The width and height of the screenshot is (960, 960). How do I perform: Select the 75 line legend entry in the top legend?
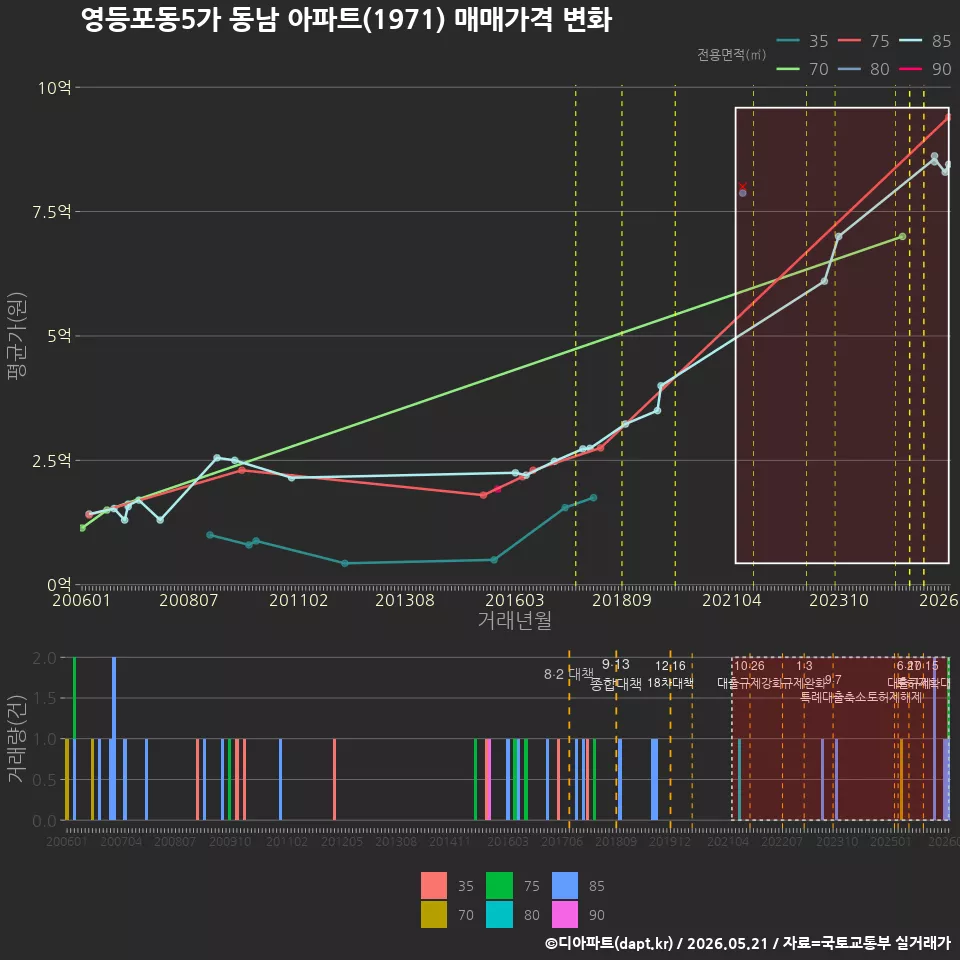pyautogui.click(x=863, y=41)
